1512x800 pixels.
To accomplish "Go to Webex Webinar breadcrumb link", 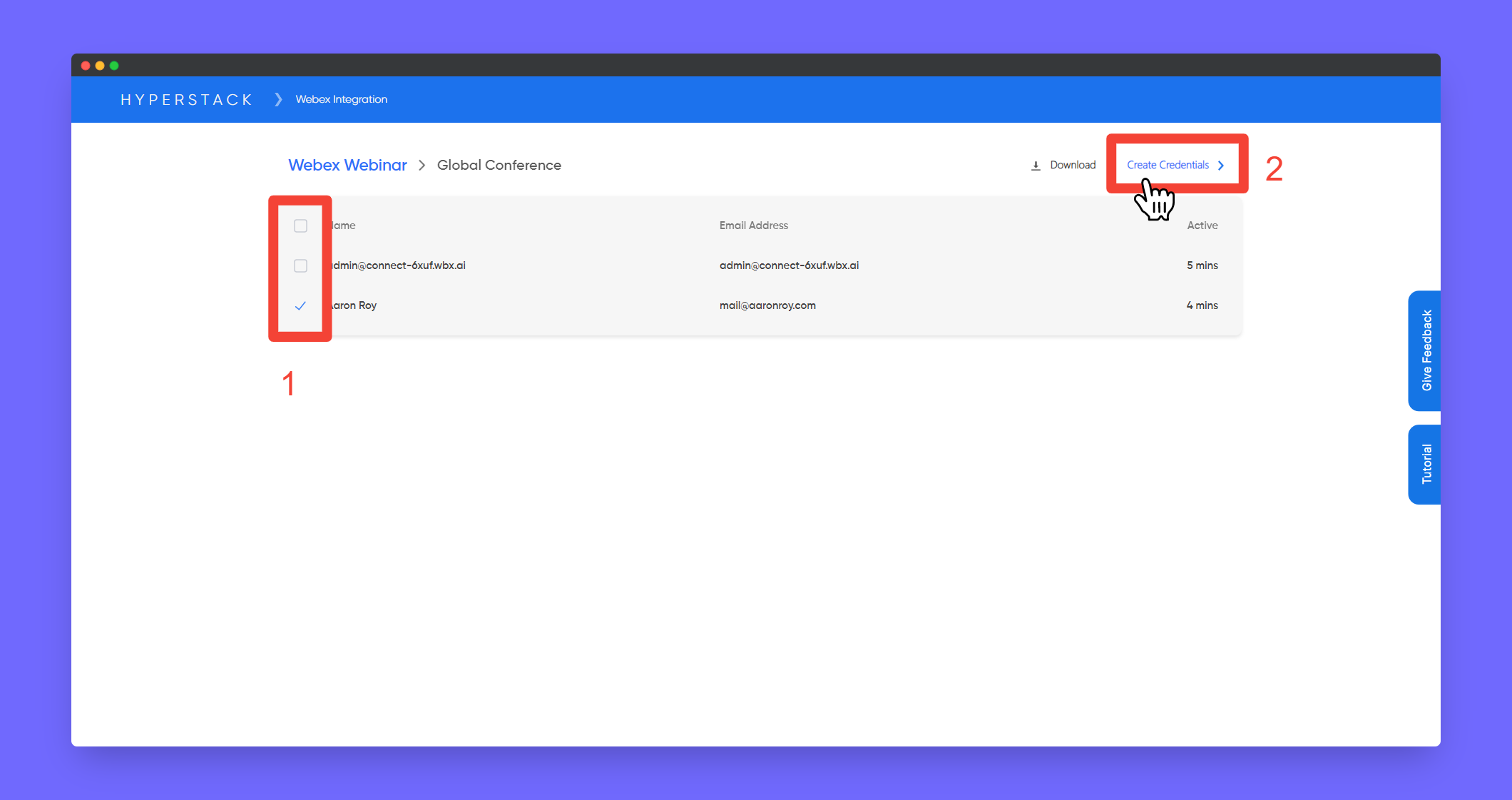I will (347, 165).
